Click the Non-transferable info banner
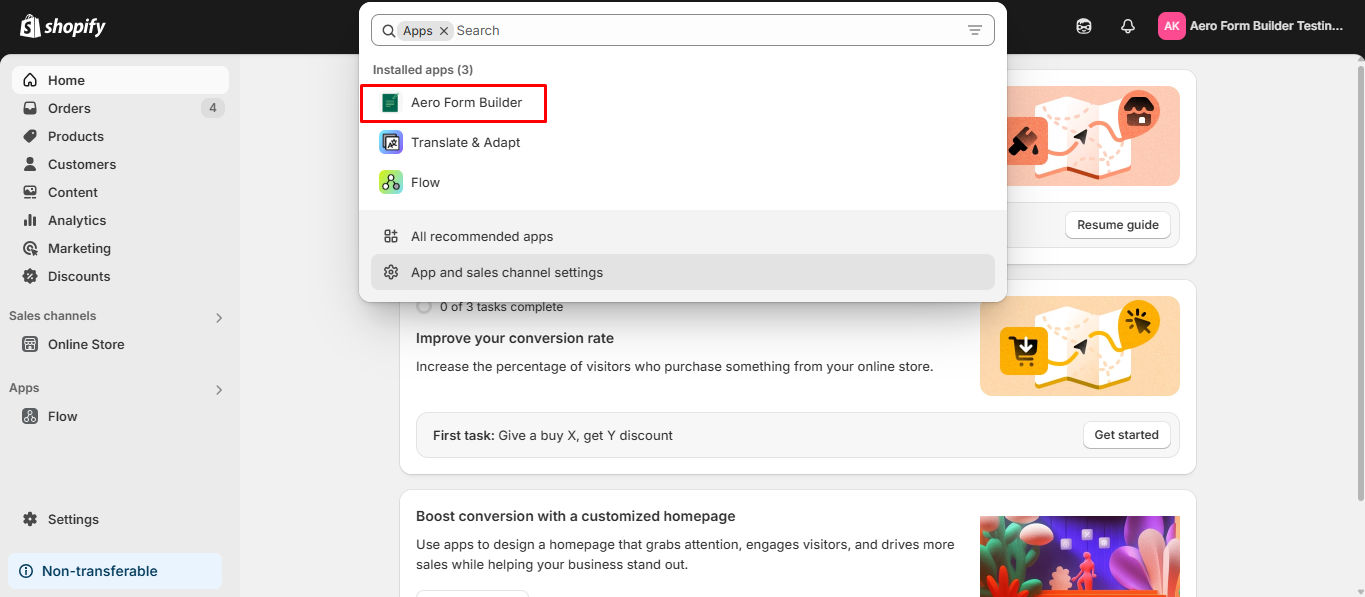The height and width of the screenshot is (597, 1365). coord(115,571)
